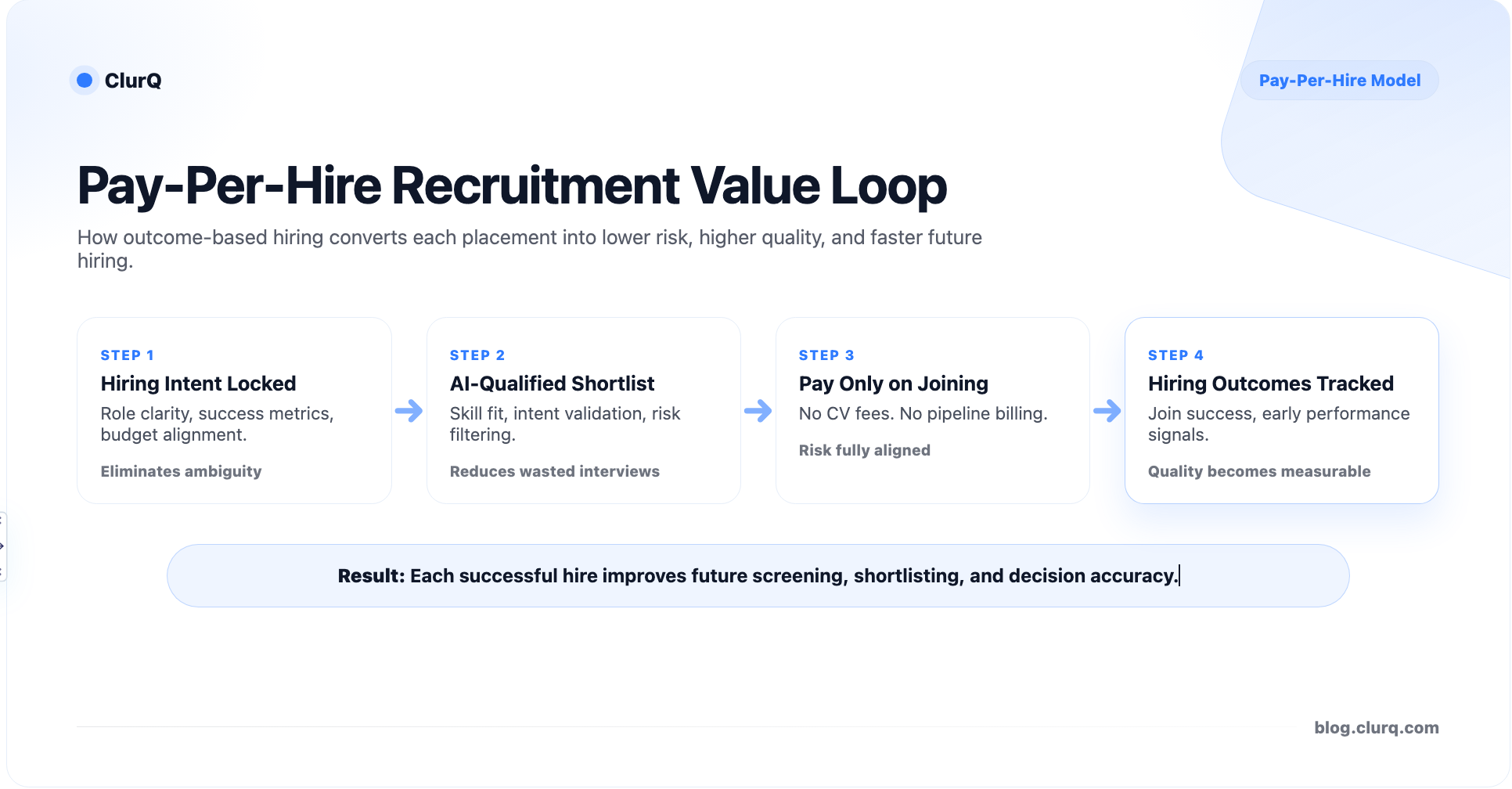Click the Pay-Per-Hire Recruitment Value Loop title
This screenshot has height=789, width=1512.
[512, 186]
